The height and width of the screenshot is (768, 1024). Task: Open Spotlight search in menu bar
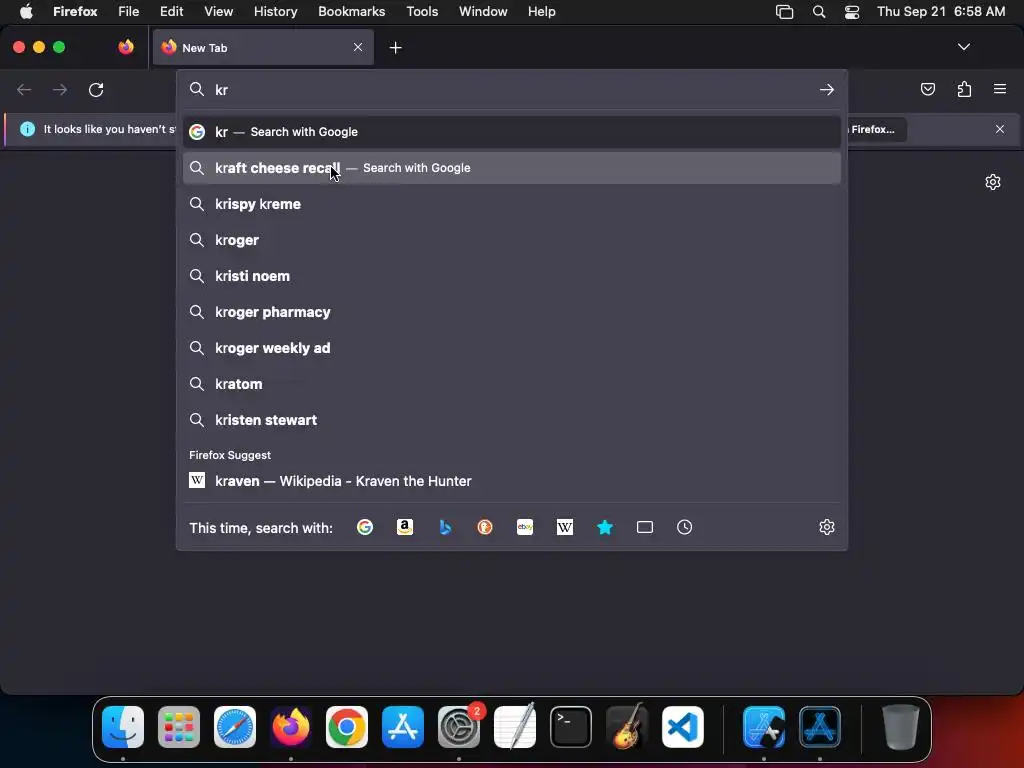(x=819, y=12)
